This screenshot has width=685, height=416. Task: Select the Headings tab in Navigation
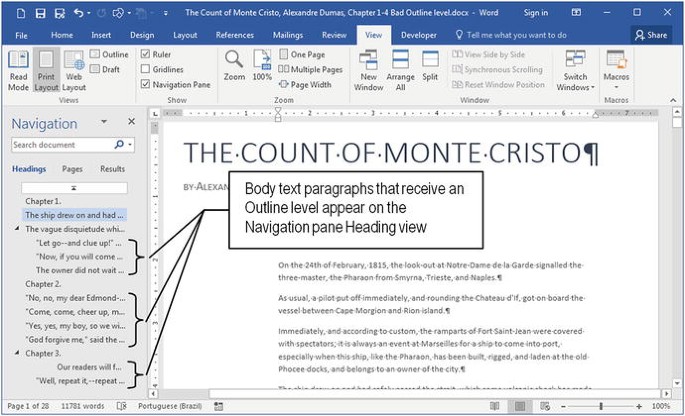tap(29, 169)
